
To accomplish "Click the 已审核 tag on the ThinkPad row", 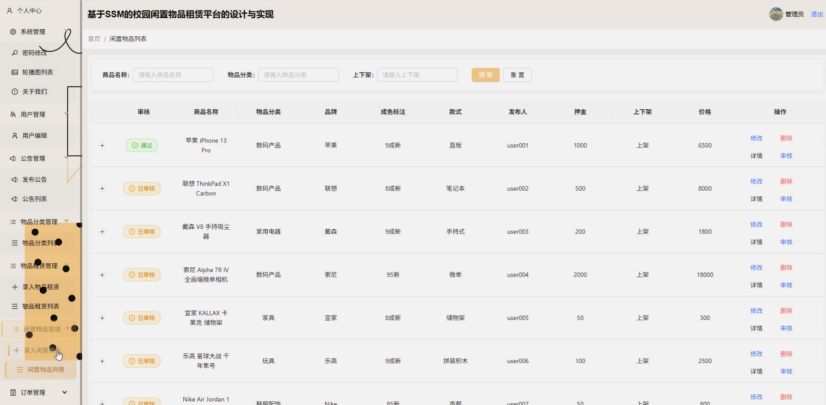I will pyautogui.click(x=142, y=189).
